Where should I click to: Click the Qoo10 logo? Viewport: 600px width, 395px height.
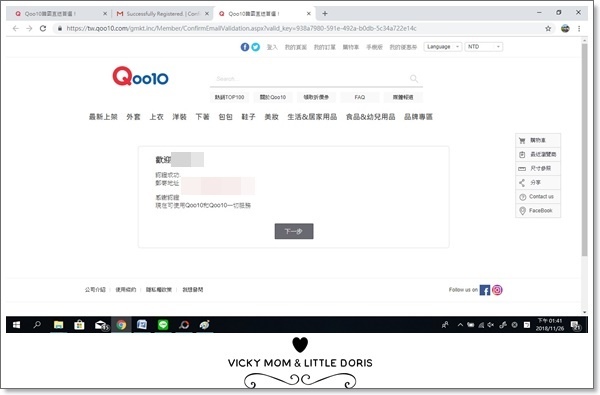(140, 76)
